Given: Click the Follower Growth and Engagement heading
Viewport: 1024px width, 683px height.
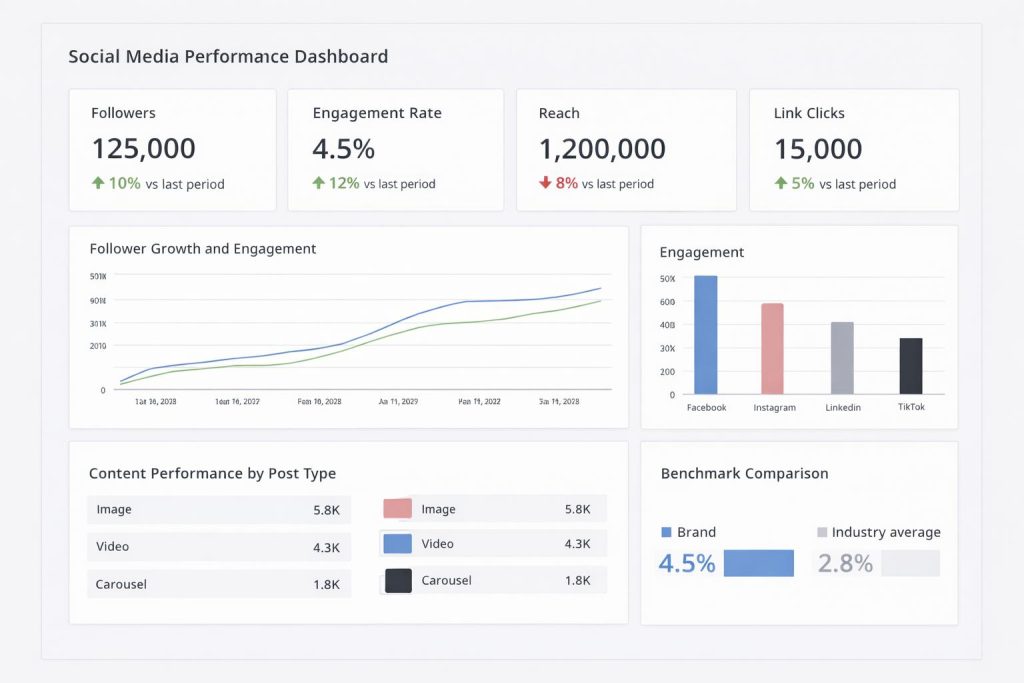Looking at the screenshot, I should [x=202, y=249].
